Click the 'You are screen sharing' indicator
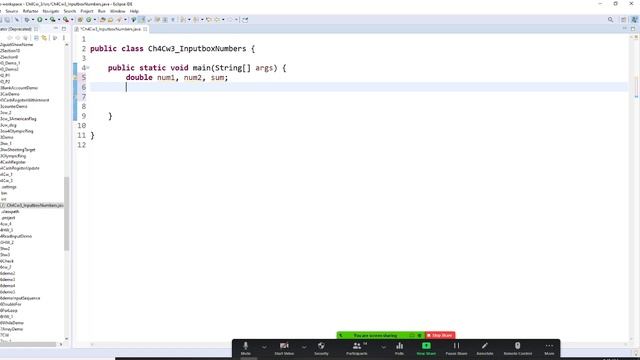Screen dimensions: 640x360 pos(375,336)
